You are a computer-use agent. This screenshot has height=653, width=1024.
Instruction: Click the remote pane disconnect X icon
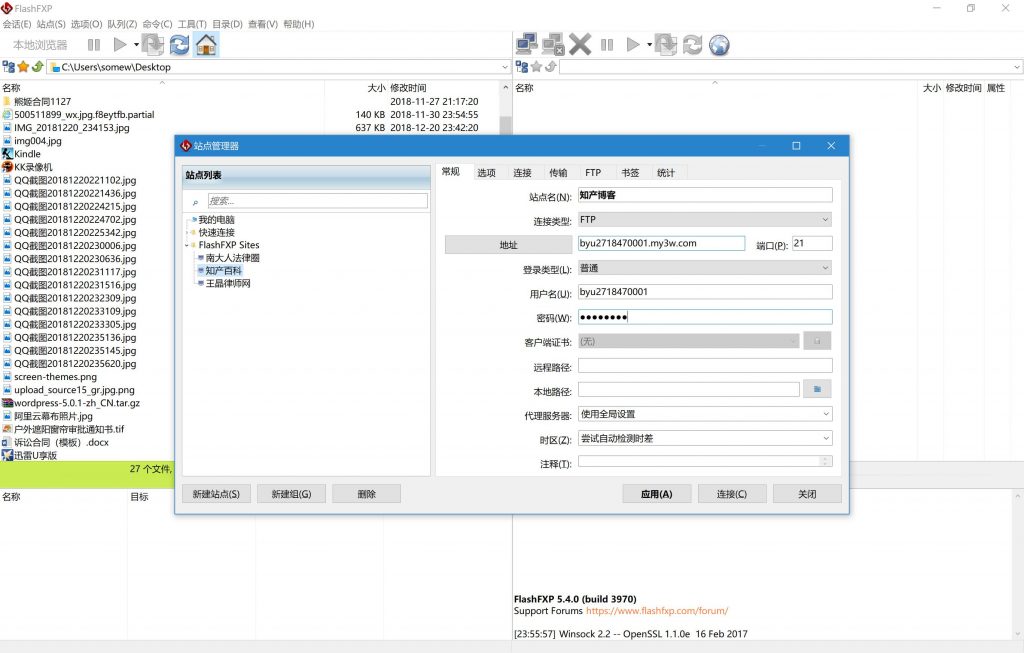click(579, 45)
